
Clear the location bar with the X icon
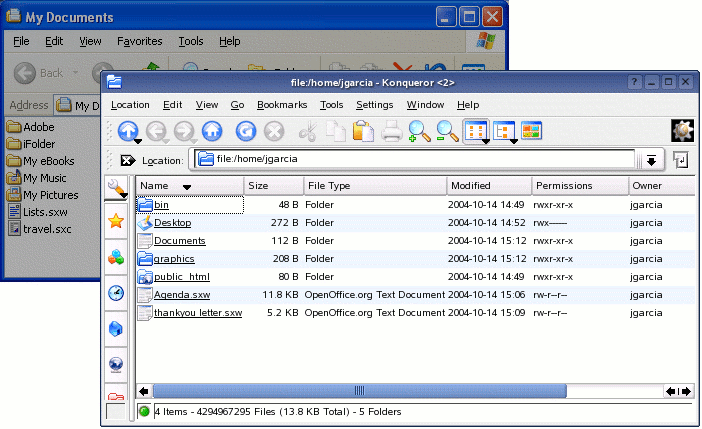click(127, 160)
